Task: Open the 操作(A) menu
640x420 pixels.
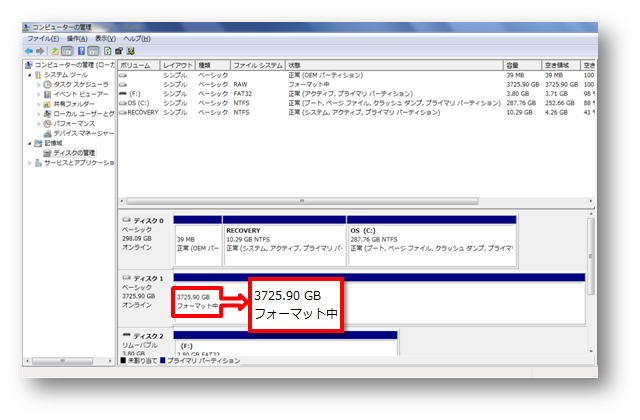Action: [x=77, y=39]
